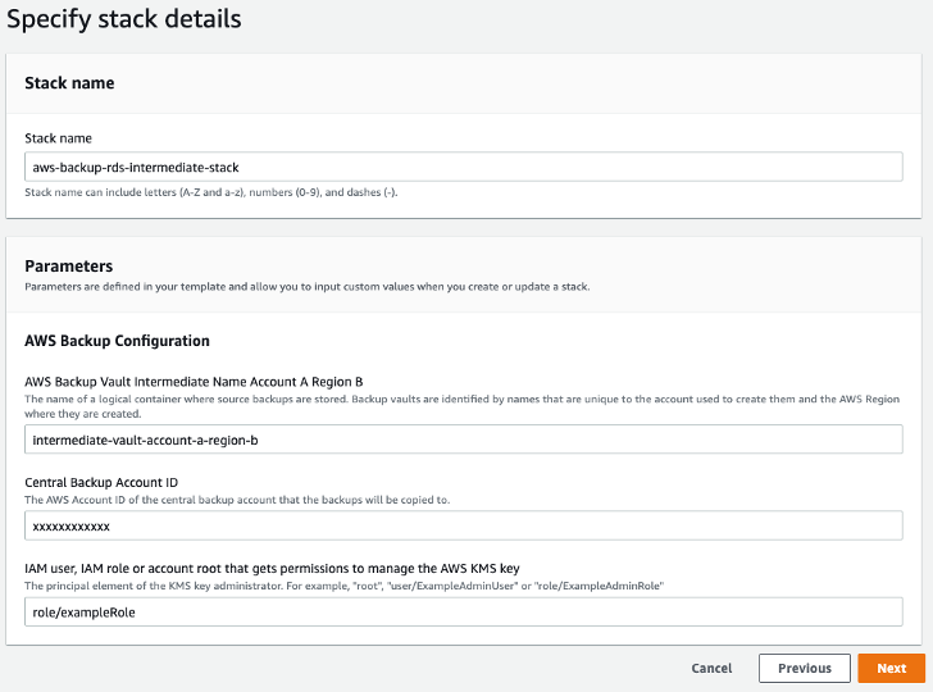
Task: Click the Stack name section header
Action: tap(70, 83)
